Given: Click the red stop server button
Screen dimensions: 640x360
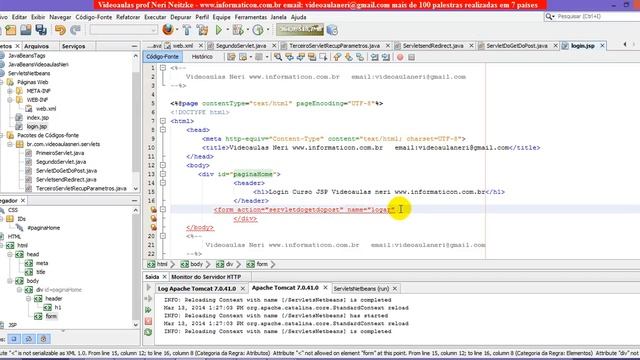Looking at the screenshot, I should [x=148, y=321].
